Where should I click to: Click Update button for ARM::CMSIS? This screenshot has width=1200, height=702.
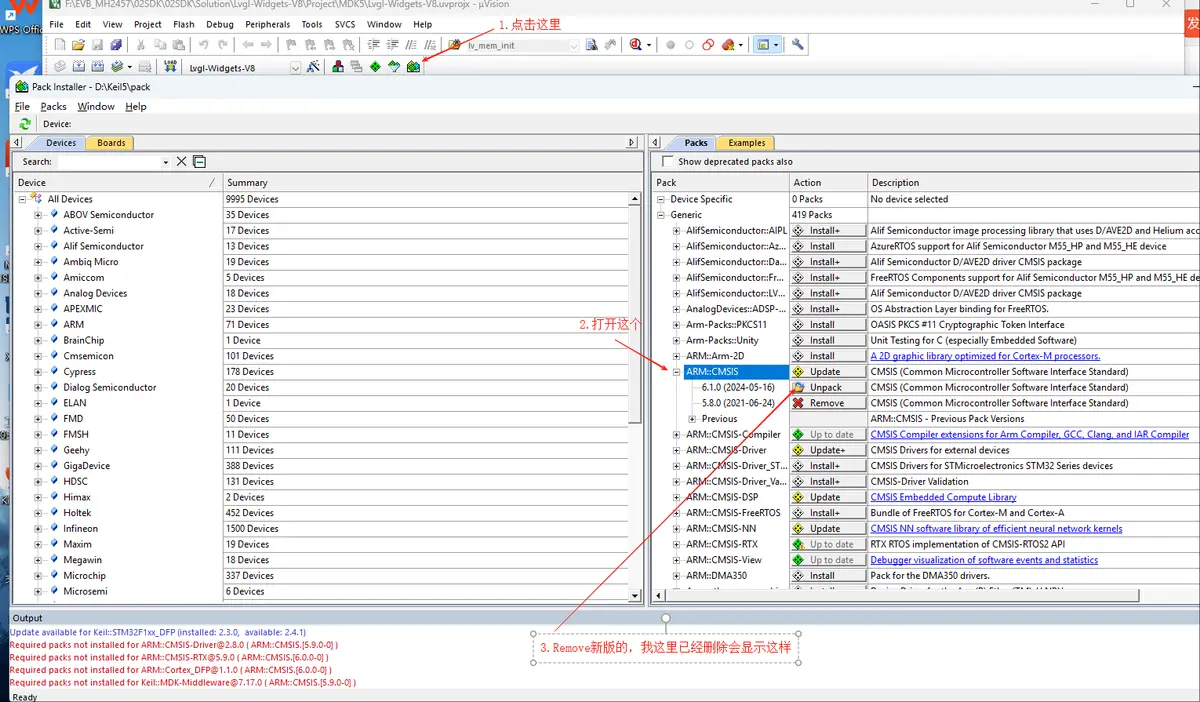[828, 372]
